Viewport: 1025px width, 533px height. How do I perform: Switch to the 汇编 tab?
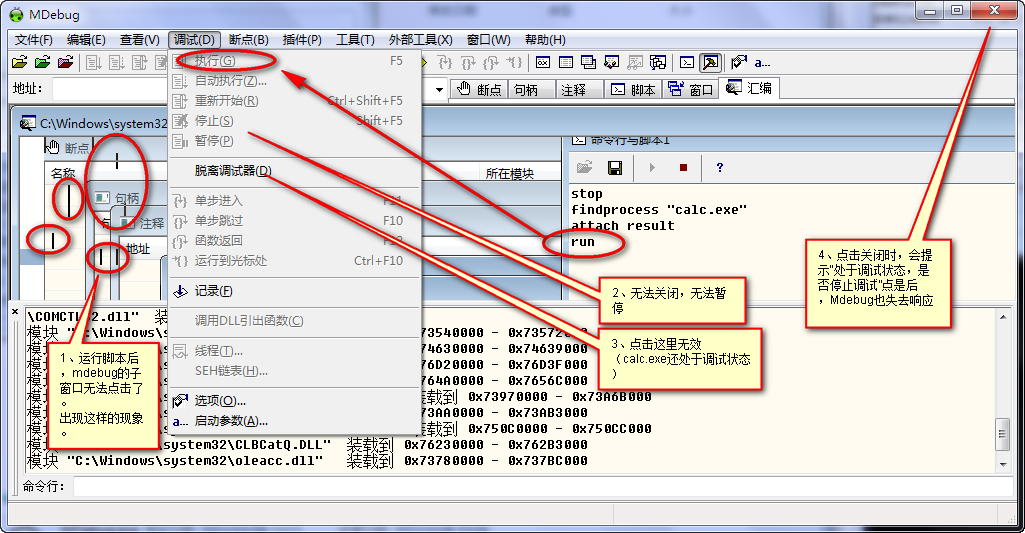(x=749, y=88)
